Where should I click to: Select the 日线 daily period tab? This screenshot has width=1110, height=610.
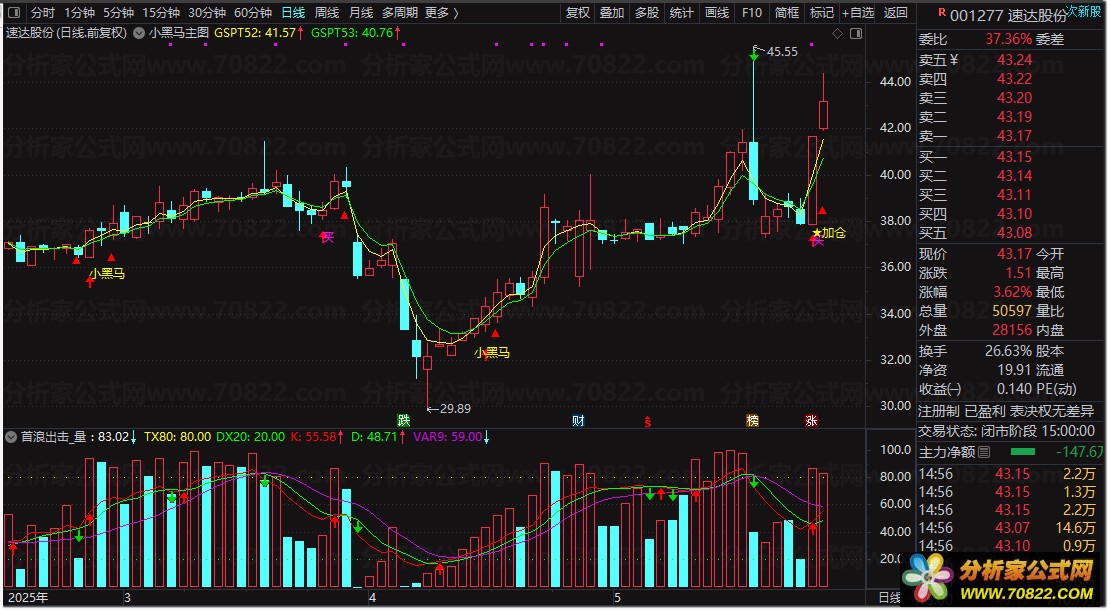[x=293, y=12]
